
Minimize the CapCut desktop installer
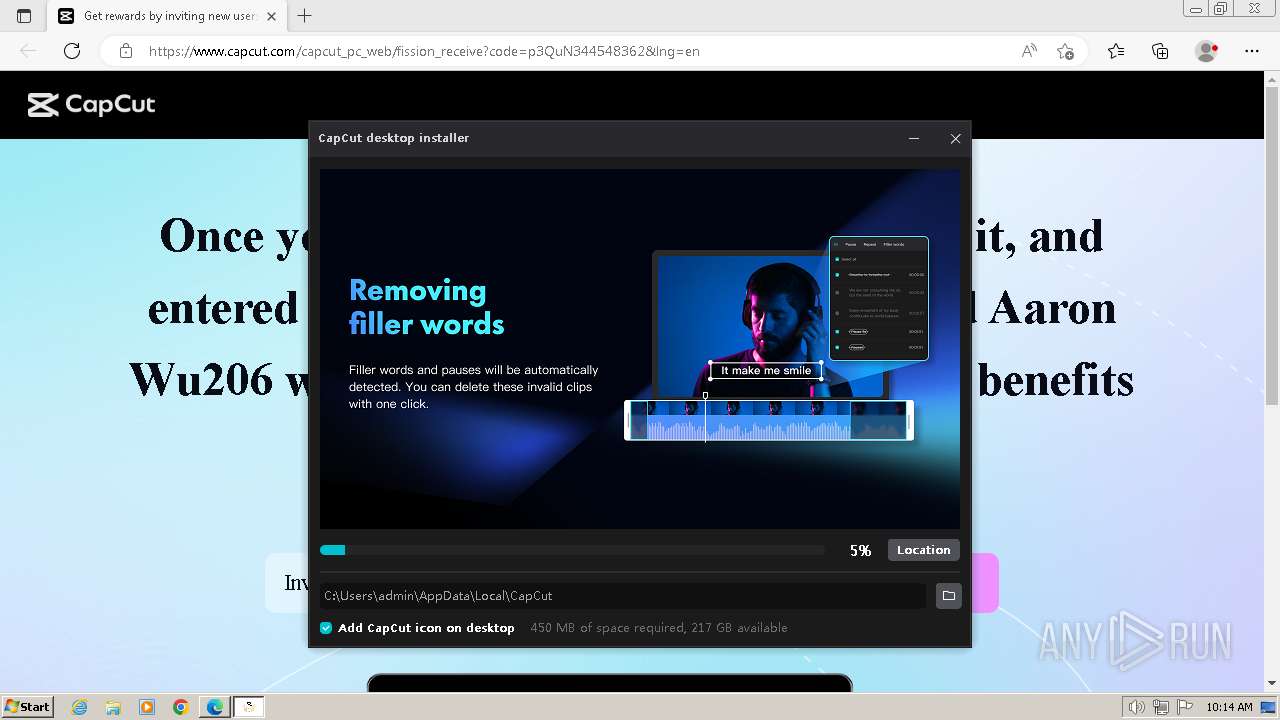(914, 139)
